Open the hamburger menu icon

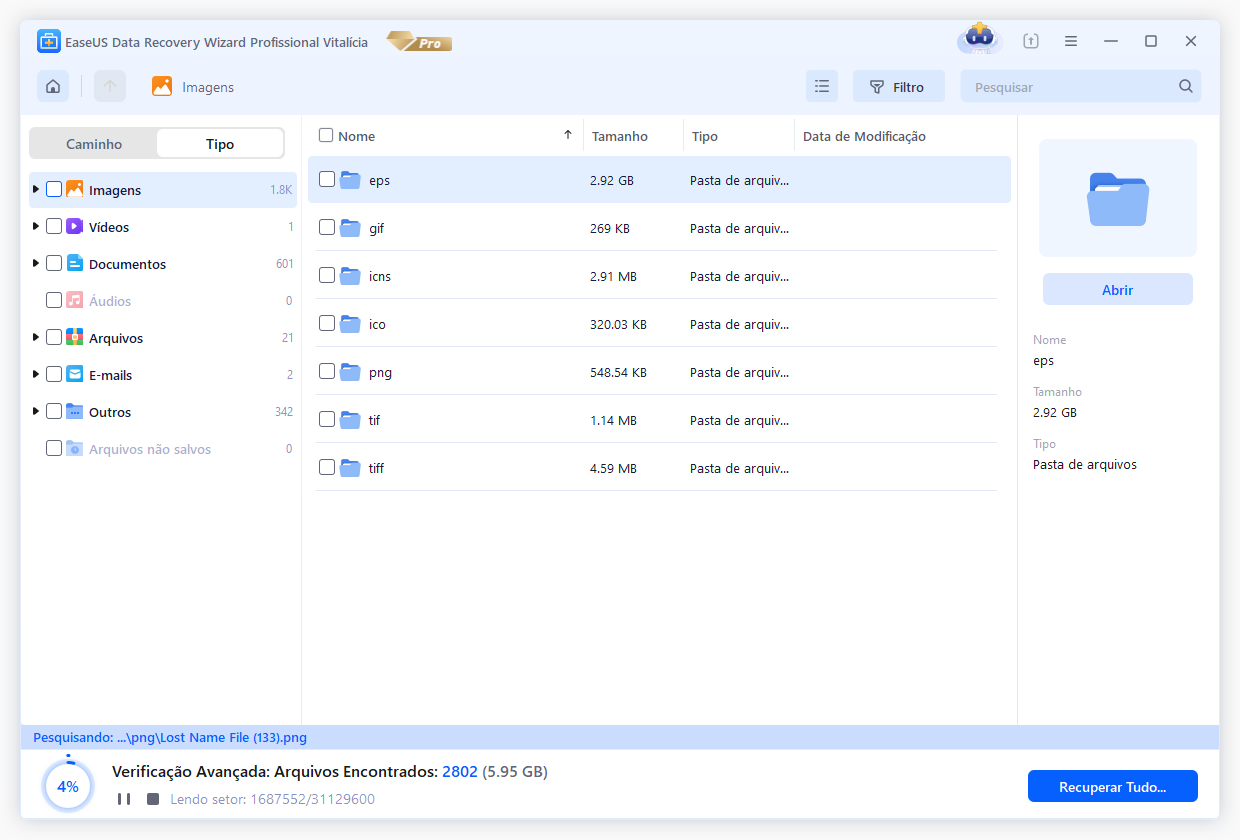[1071, 41]
